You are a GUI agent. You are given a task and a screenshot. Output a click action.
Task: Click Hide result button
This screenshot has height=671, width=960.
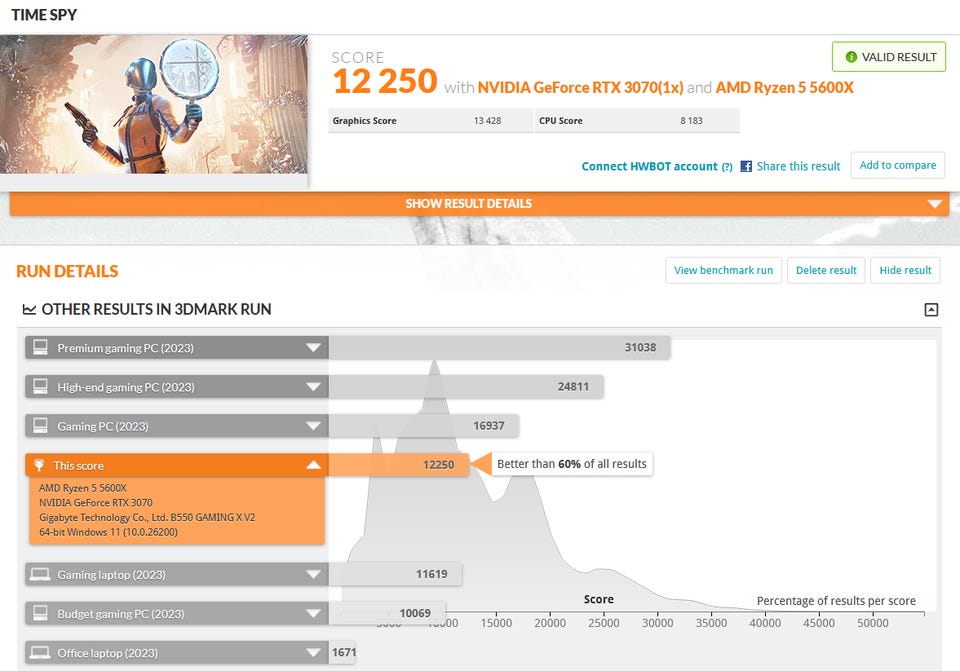(905, 271)
